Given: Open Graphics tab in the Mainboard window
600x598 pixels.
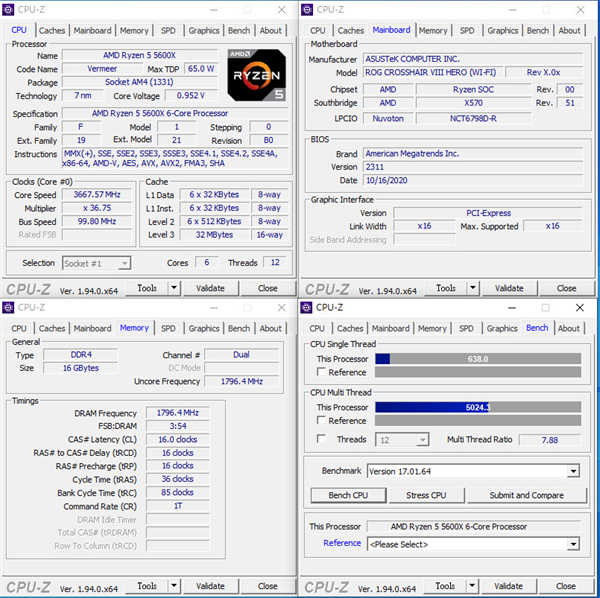Looking at the screenshot, I should point(502,31).
